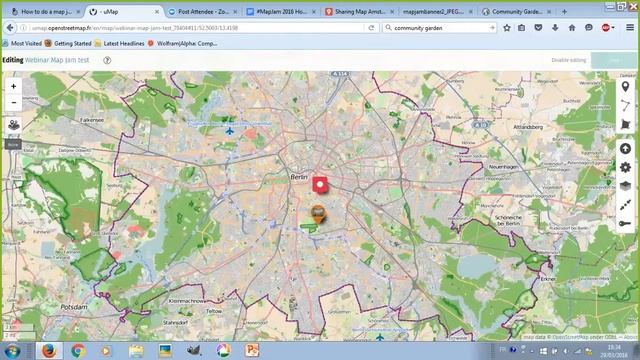The width and height of the screenshot is (640, 360).
Task: Switch to Sharing Map Amsterdam tab
Action: pyautogui.click(x=360, y=12)
